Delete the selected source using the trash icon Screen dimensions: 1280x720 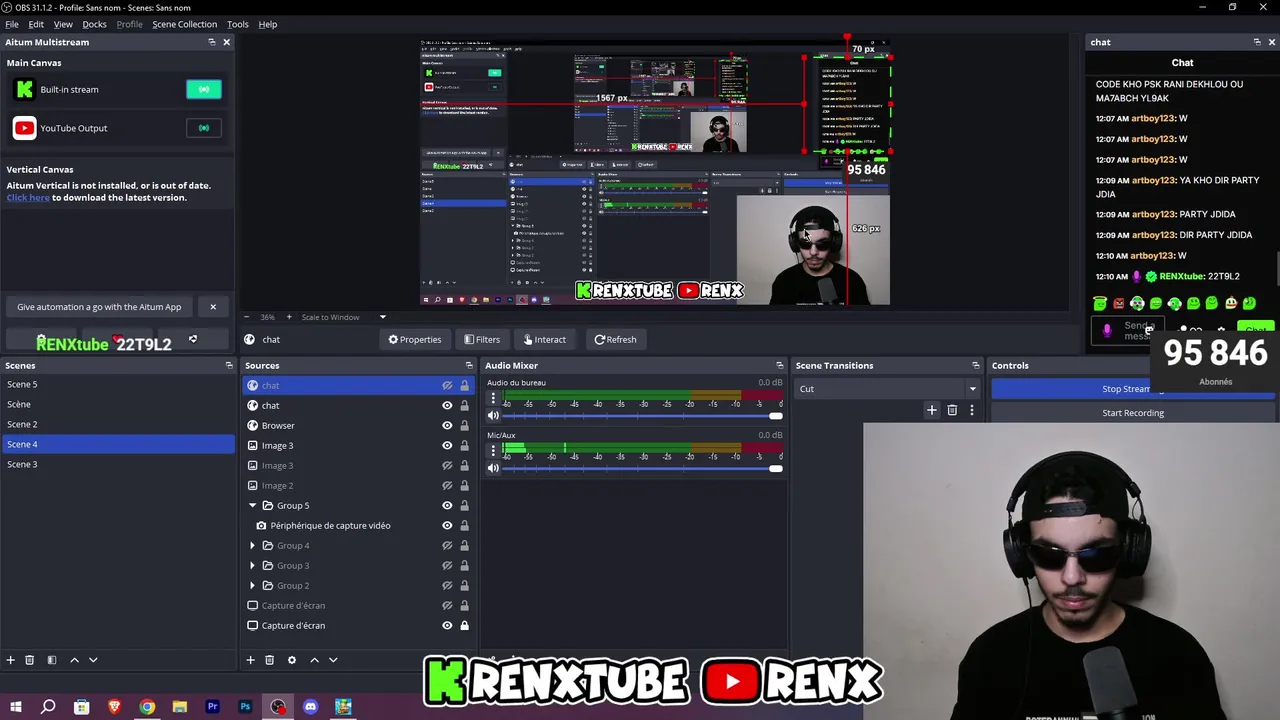pos(269,660)
